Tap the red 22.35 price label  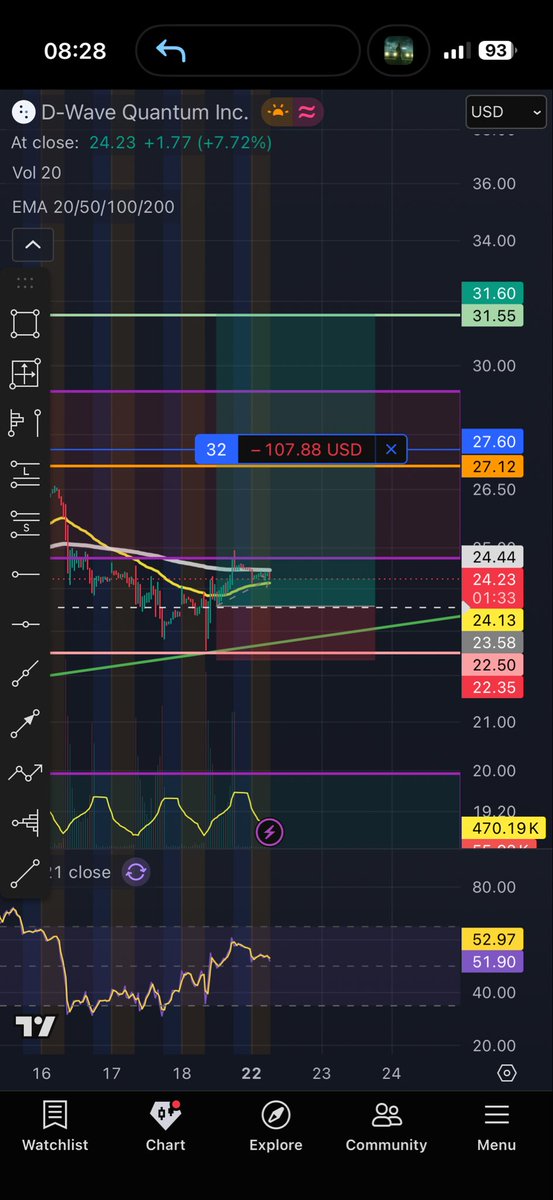point(494,687)
